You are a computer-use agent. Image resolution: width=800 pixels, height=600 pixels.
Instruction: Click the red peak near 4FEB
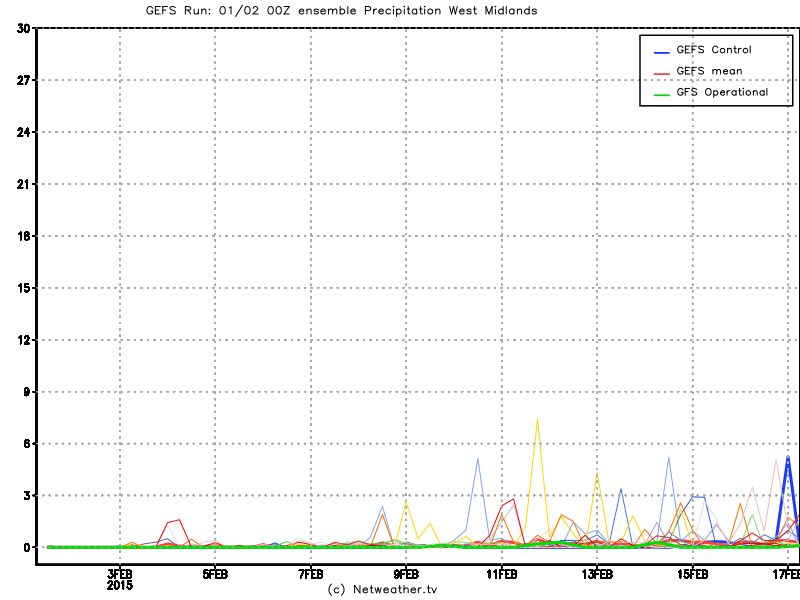(178, 520)
